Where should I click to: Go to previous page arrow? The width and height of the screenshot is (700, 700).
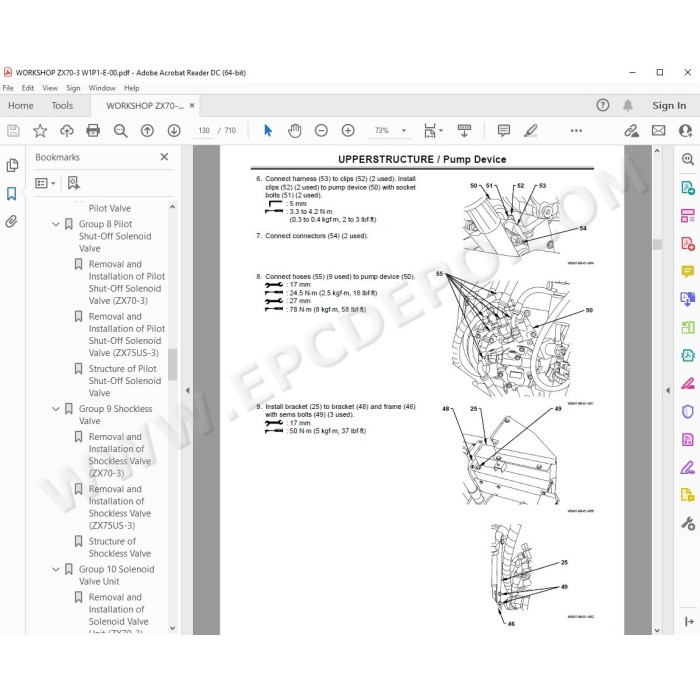147,130
